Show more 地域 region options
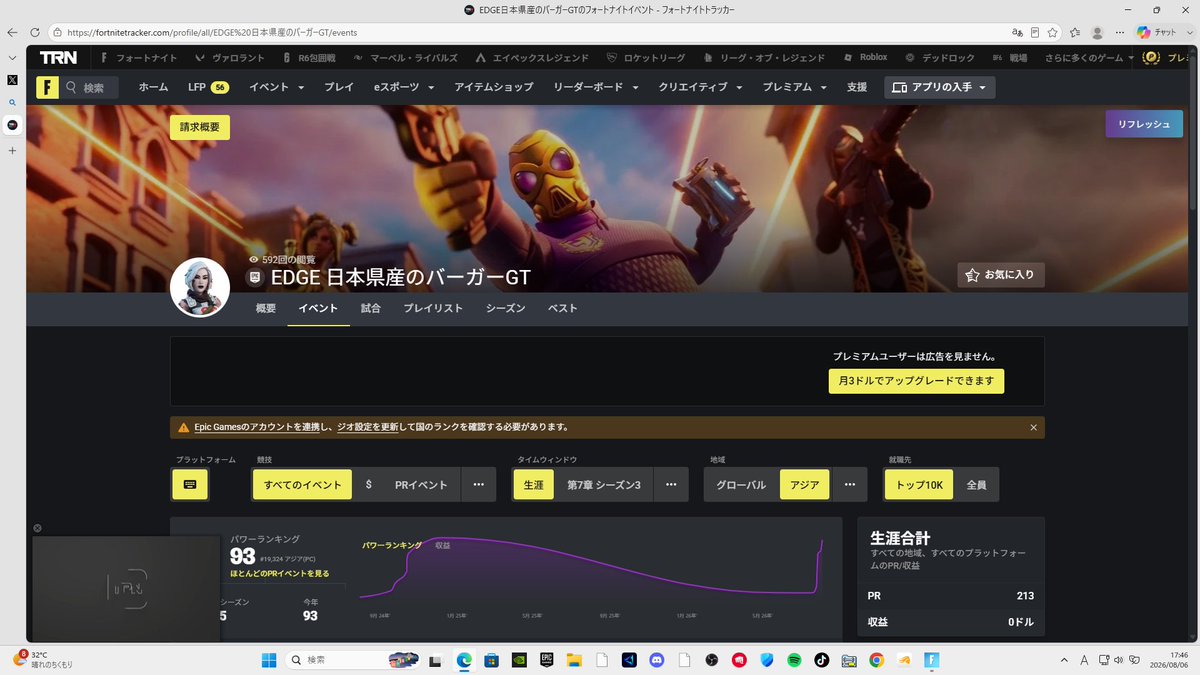Screen dimensions: 1200x675 coord(850,485)
